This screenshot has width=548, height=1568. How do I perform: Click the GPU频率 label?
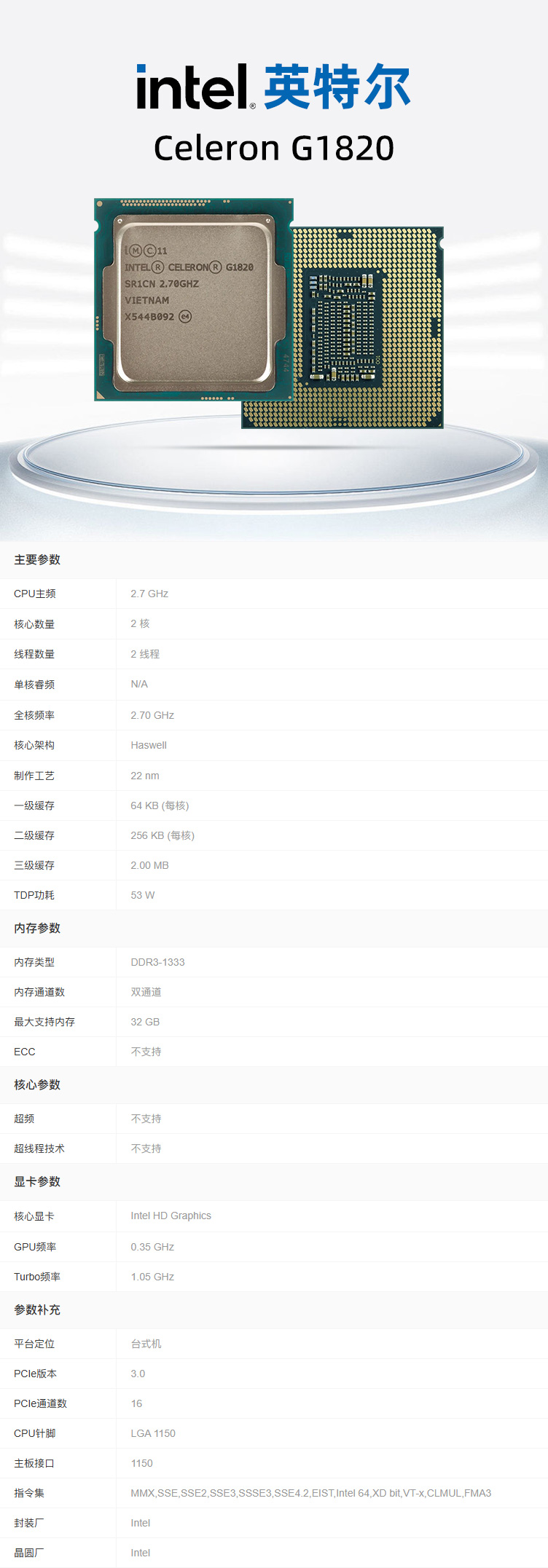[x=35, y=1247]
